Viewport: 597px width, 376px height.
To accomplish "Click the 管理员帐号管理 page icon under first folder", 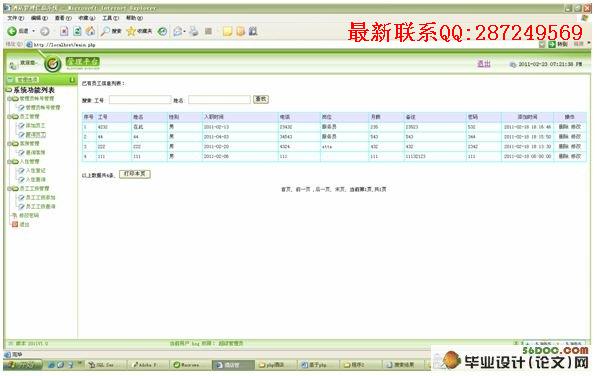I will click(x=22, y=108).
